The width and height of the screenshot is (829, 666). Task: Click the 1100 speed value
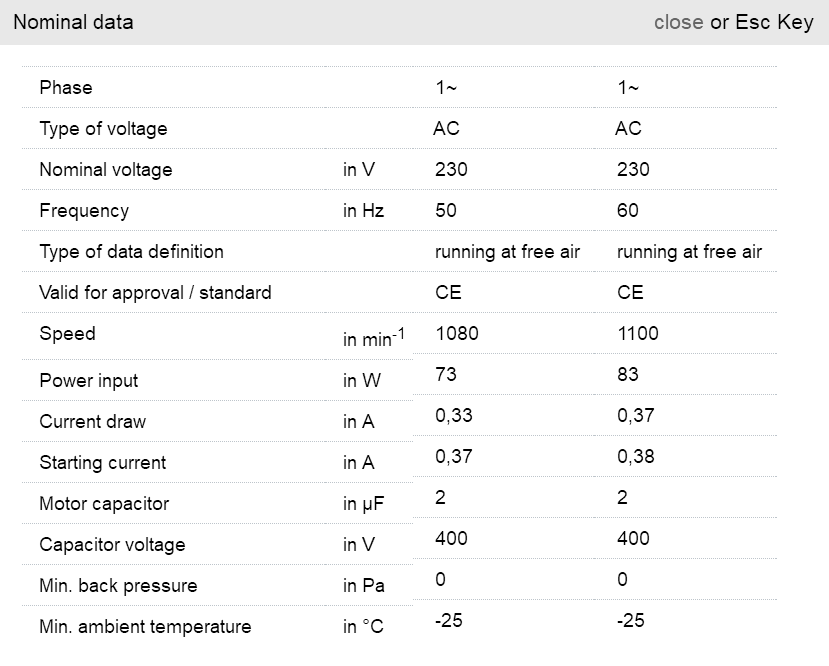[638, 334]
